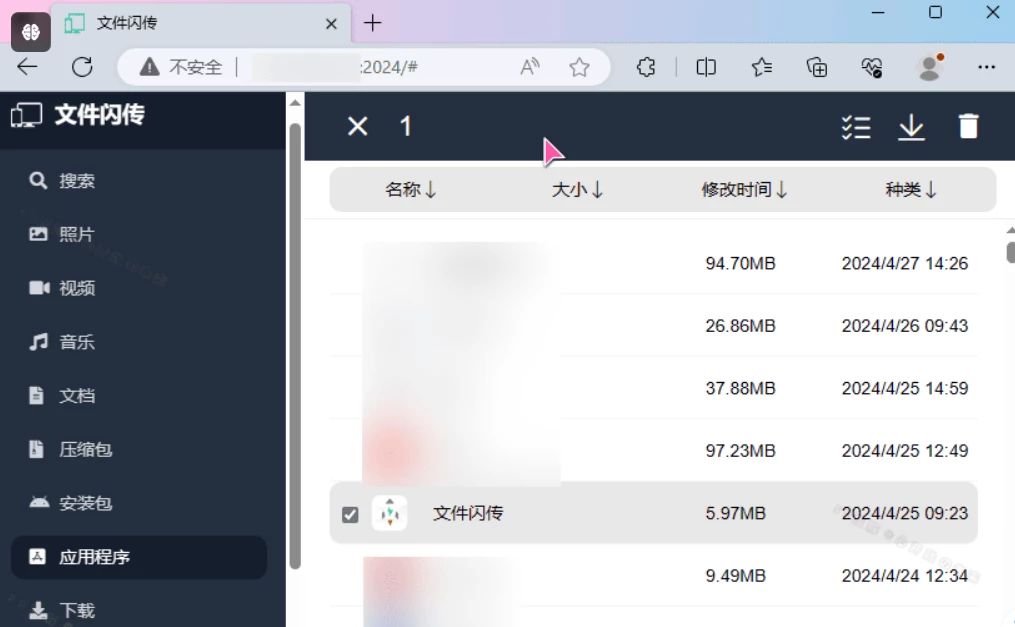Screen dimensions: 1015x627
Task: Delete the selected file with trash icon
Action: pyautogui.click(x=968, y=126)
